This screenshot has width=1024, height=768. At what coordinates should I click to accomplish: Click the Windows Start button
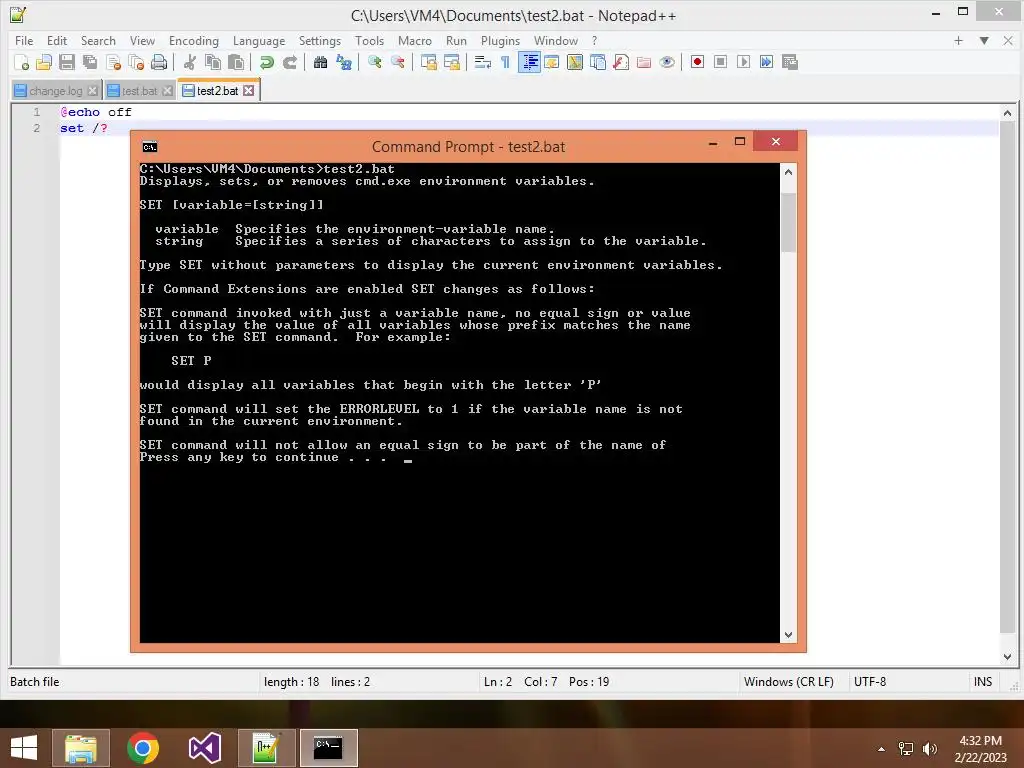pos(24,748)
